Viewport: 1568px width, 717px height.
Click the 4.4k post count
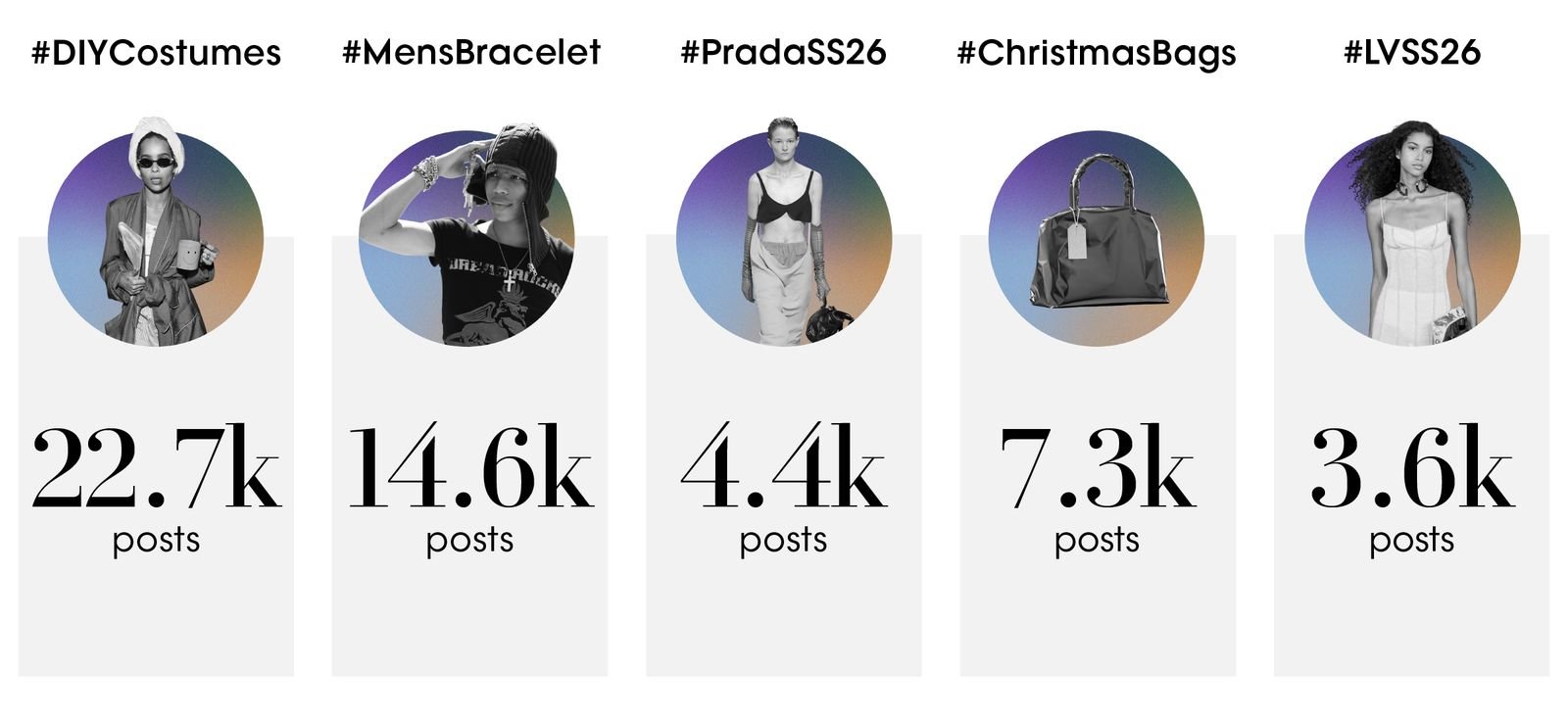pos(784,468)
